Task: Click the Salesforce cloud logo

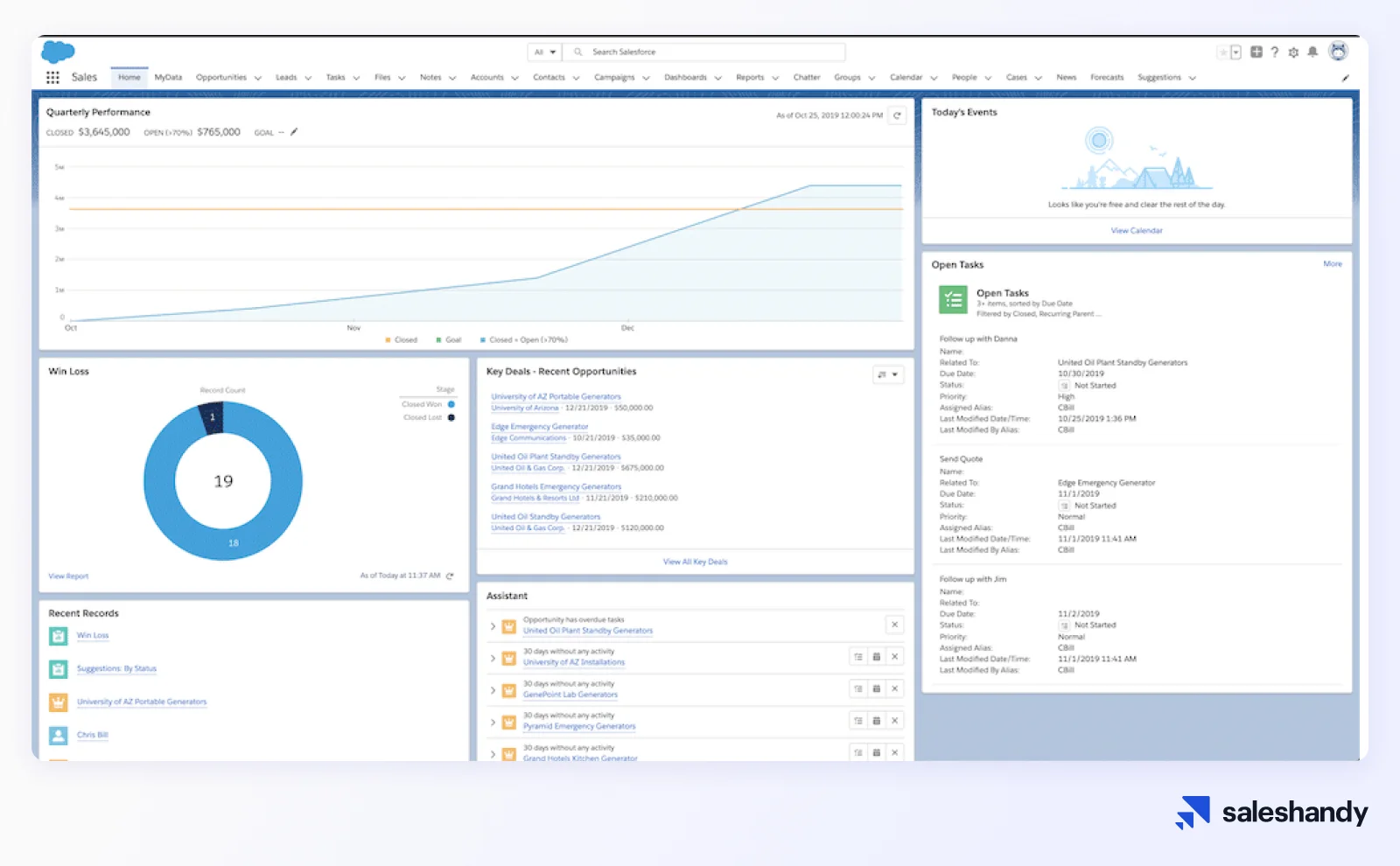Action: tap(58, 52)
